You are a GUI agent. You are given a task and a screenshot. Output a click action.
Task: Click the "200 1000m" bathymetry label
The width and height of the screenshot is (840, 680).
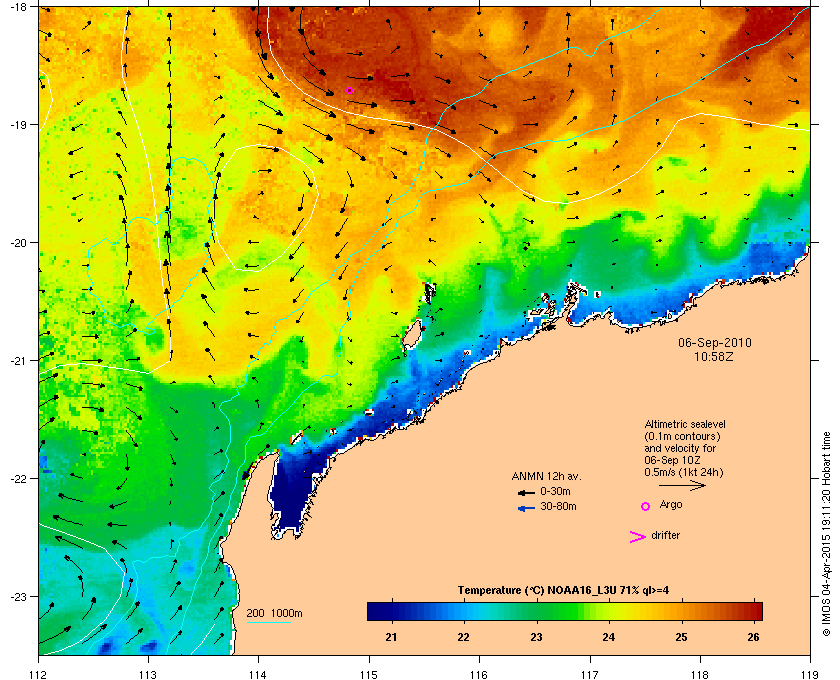[x=274, y=614]
